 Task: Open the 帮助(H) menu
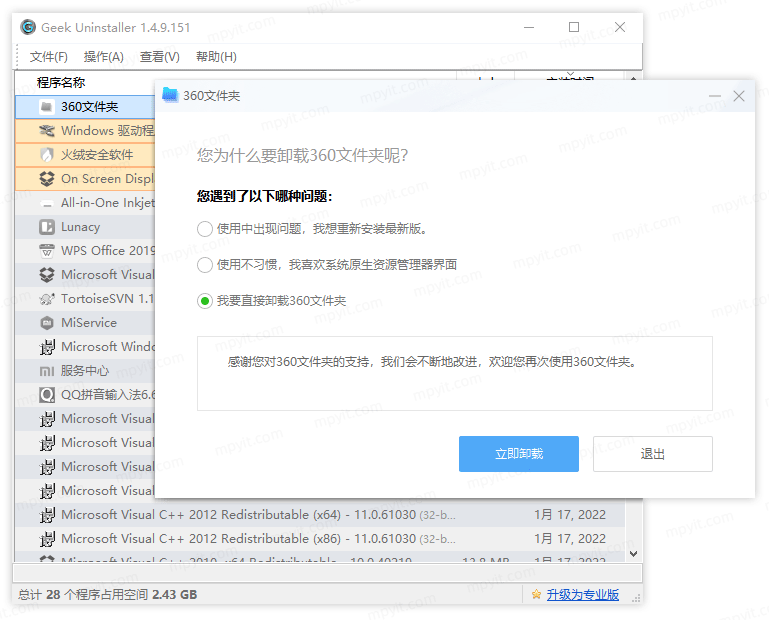tap(216, 57)
